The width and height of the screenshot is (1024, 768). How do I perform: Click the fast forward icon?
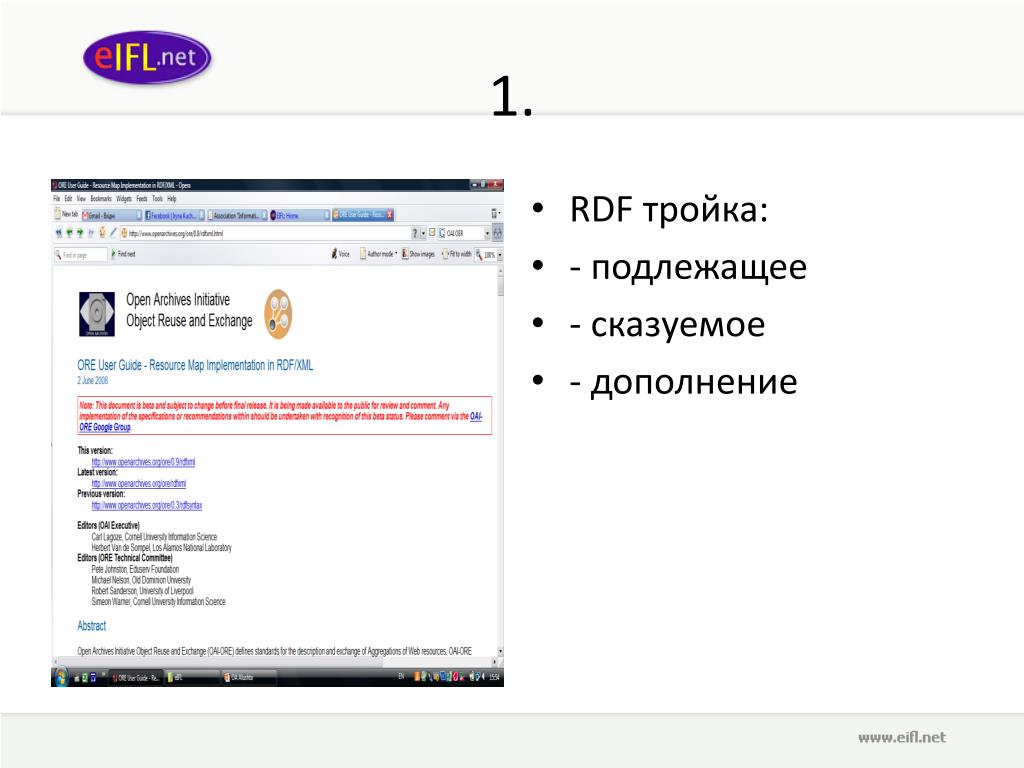click(x=91, y=233)
